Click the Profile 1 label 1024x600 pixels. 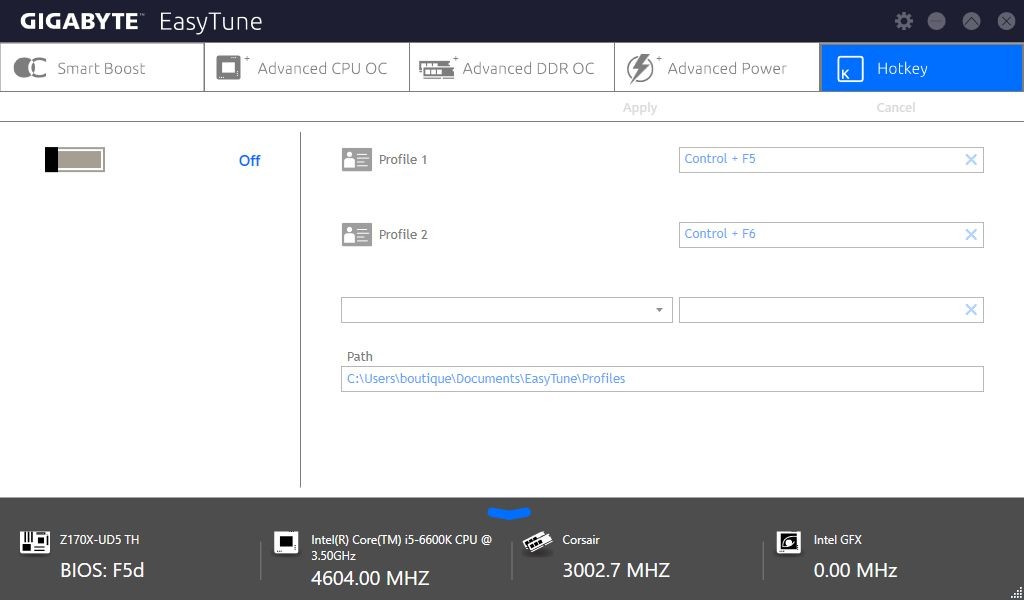tap(403, 160)
